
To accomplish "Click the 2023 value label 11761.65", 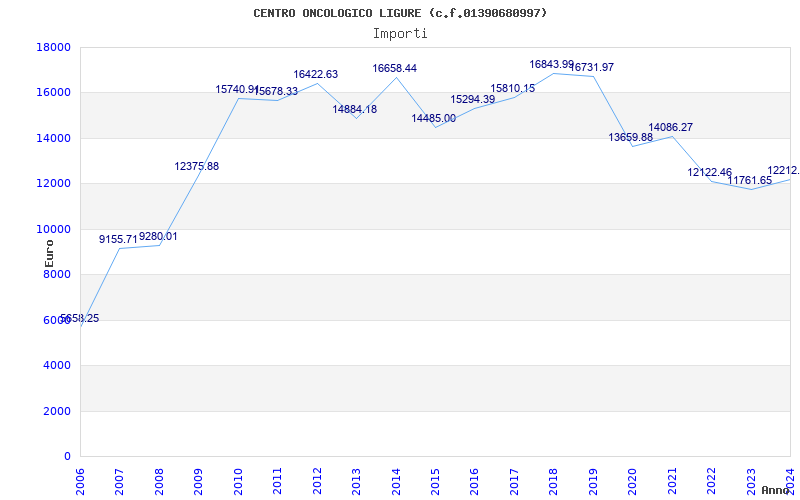I will (x=749, y=181).
